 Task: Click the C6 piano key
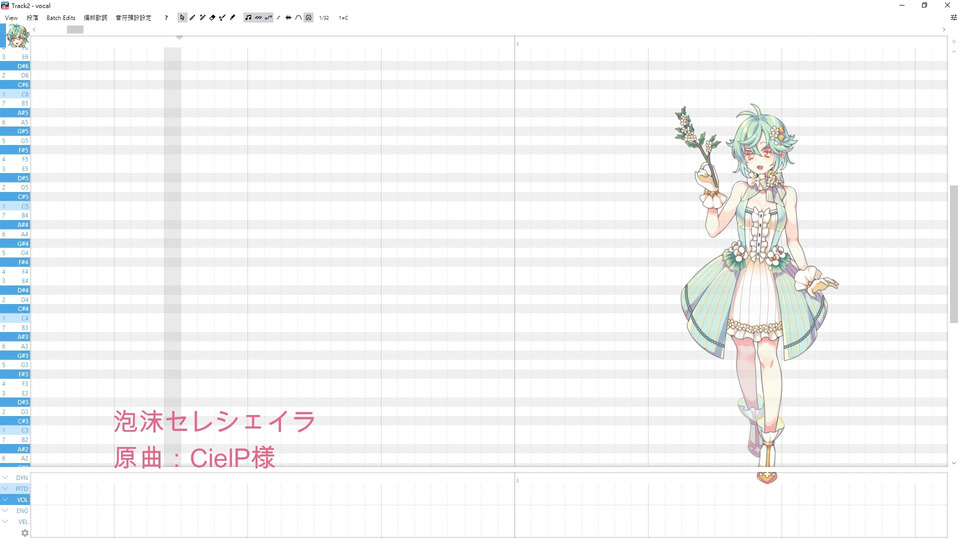pos(15,94)
